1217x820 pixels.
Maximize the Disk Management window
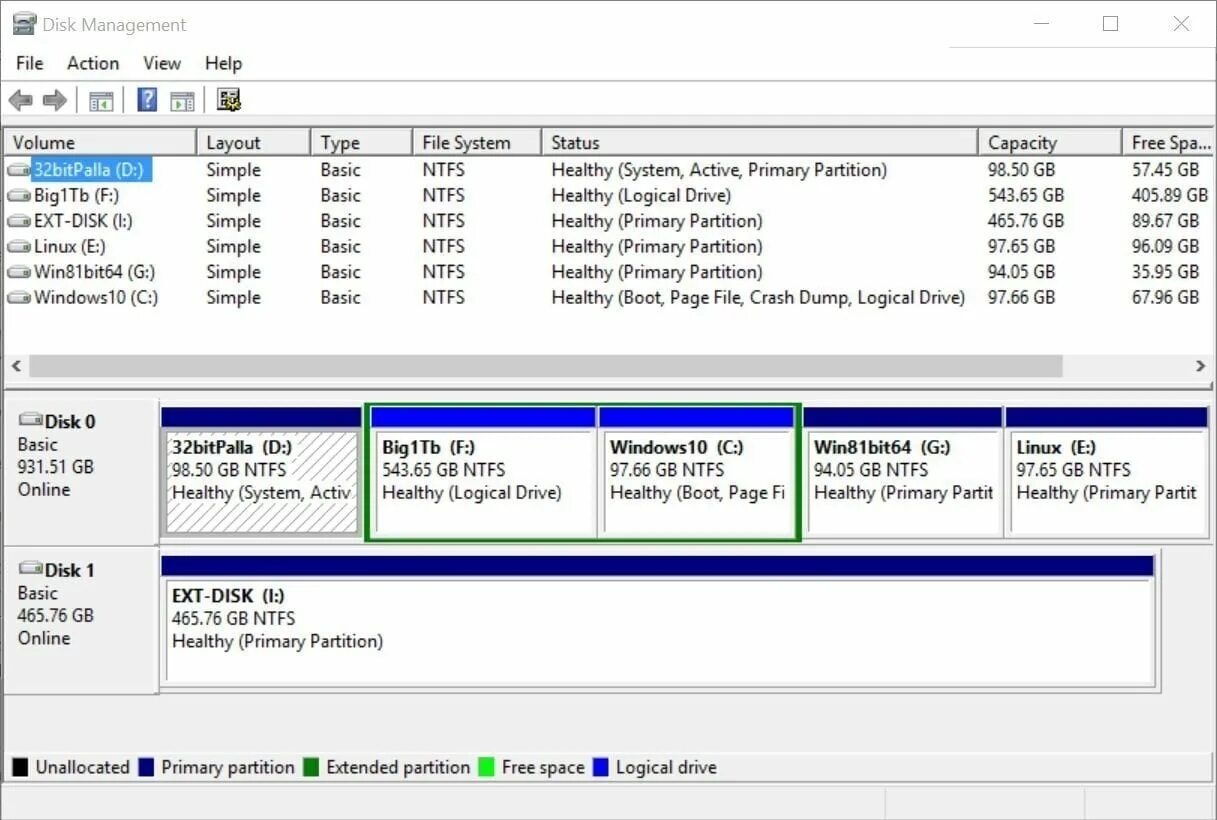pos(1110,24)
